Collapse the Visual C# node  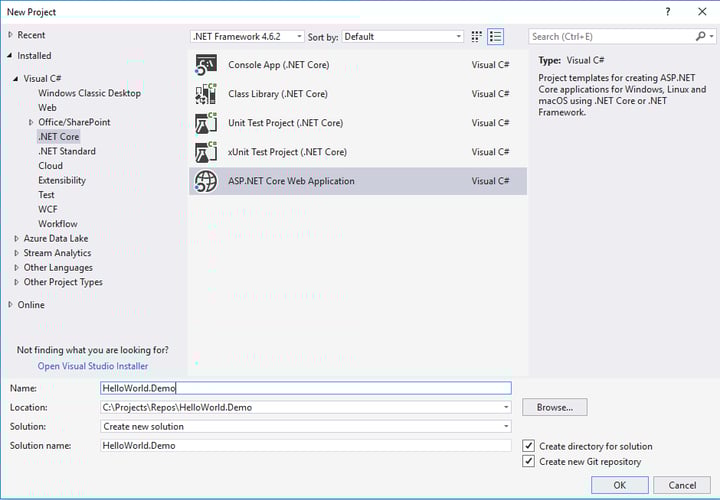(x=16, y=79)
